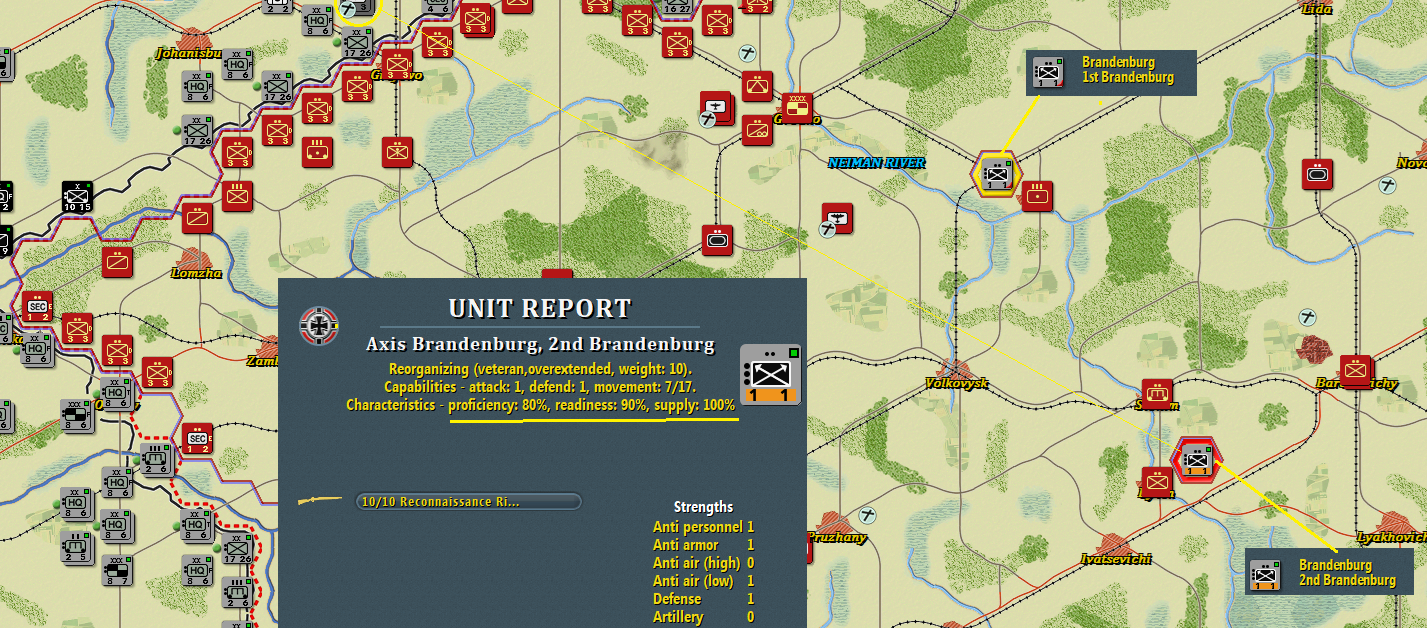The image size is (1427, 628).
Task: Select the red XXXX army HQ counter
Action: (x=798, y=108)
